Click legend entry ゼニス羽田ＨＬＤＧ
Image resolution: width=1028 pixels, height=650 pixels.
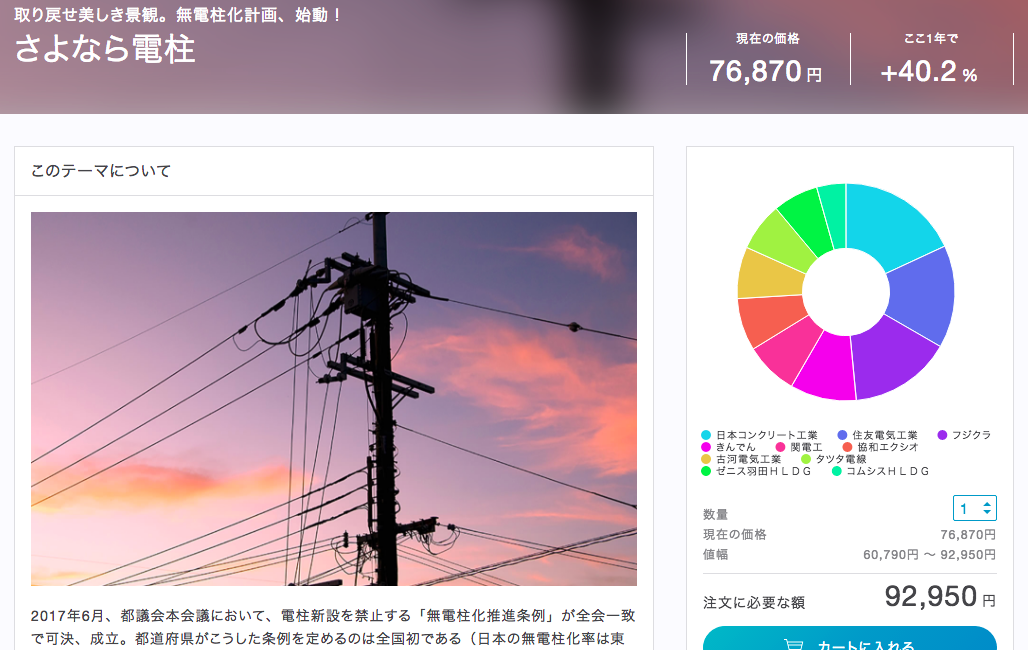click(756, 471)
